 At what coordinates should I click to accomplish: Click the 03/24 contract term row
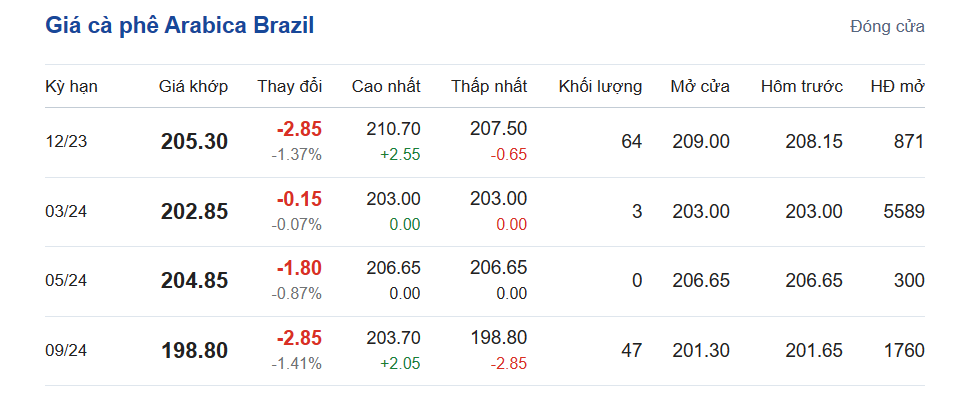485,212
